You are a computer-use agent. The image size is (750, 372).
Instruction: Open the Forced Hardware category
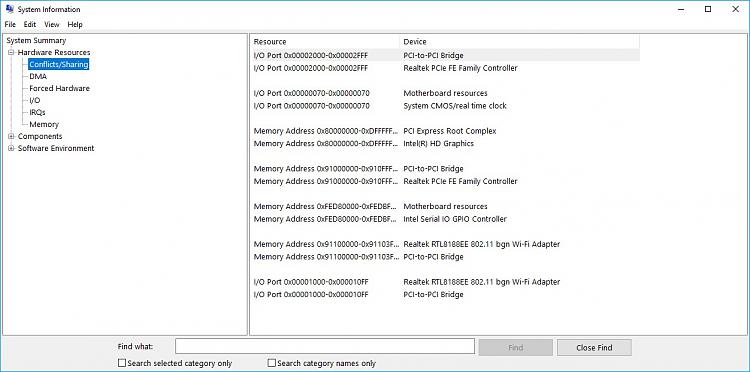point(59,88)
